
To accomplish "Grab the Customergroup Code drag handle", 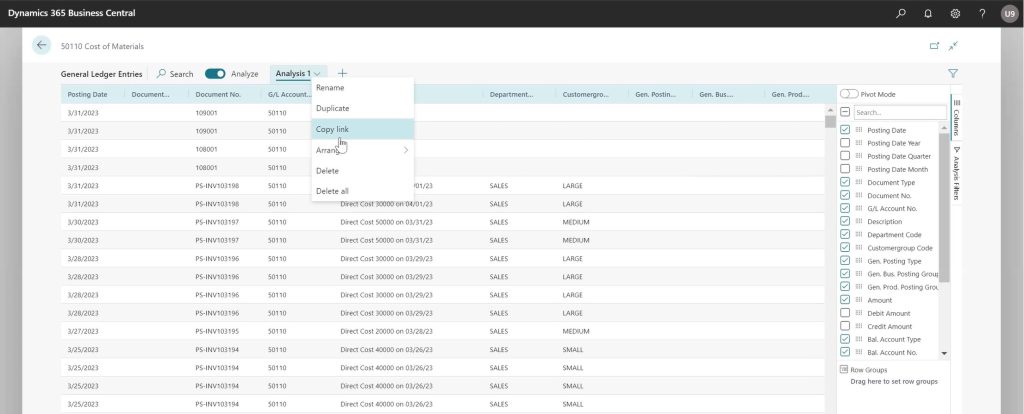I will (859, 247).
